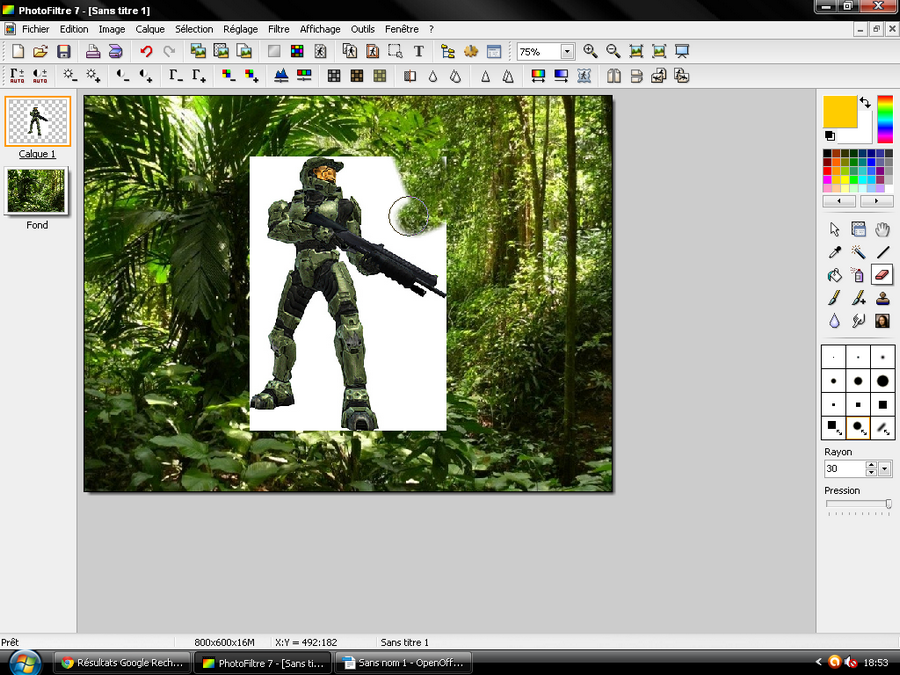Switch to the OpenOffice Sans nom 1 taskbar button

(x=404, y=663)
